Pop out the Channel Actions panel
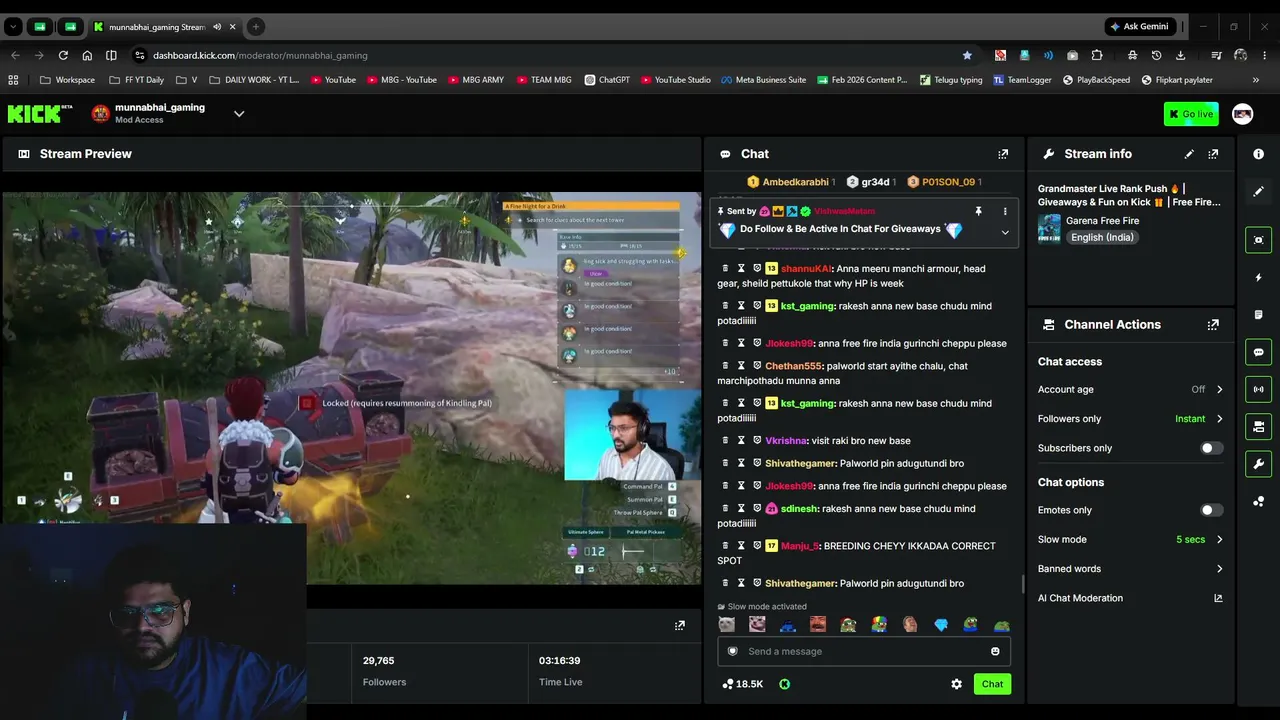 click(1213, 325)
